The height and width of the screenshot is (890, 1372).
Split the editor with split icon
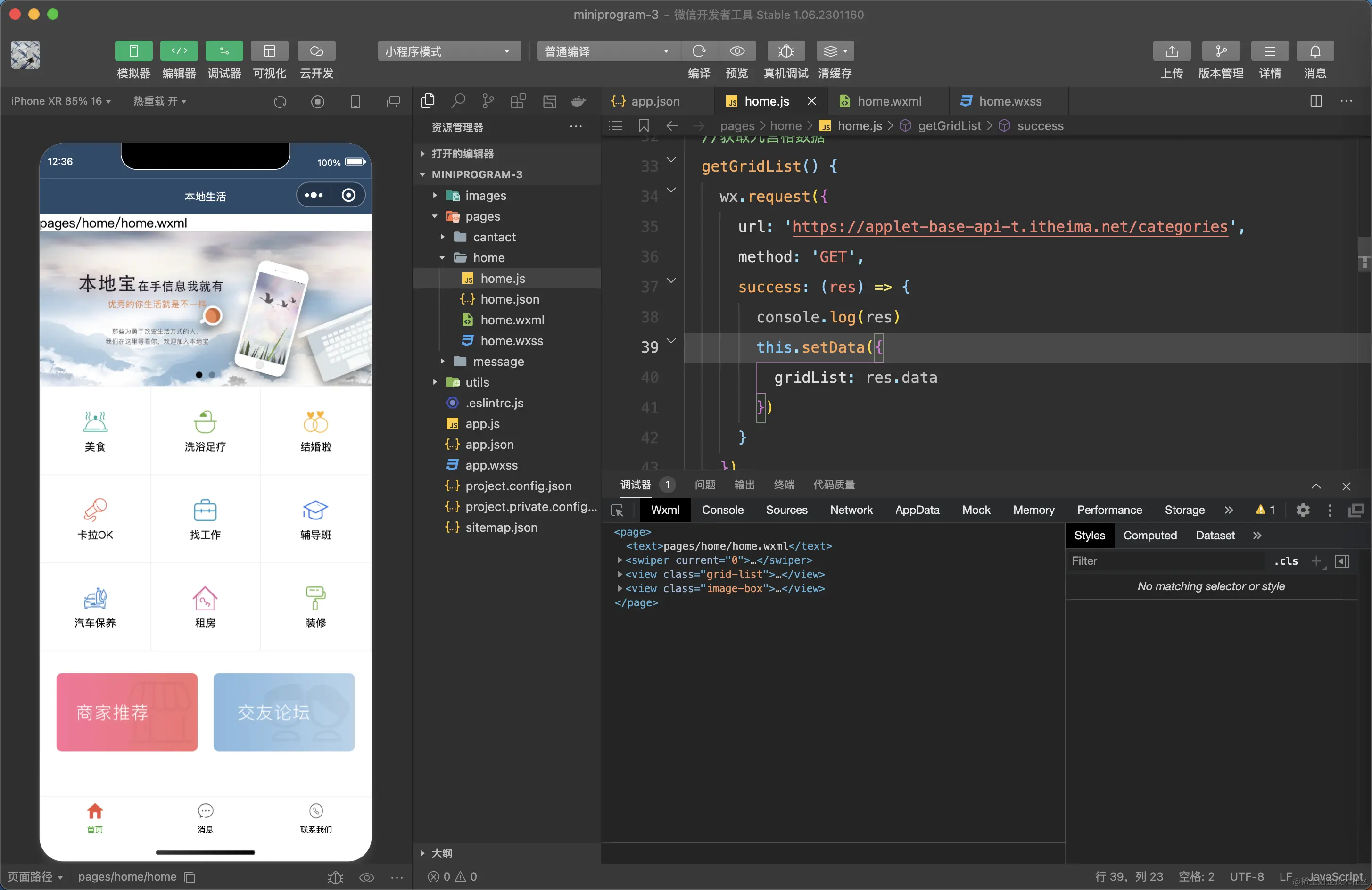pos(1315,101)
